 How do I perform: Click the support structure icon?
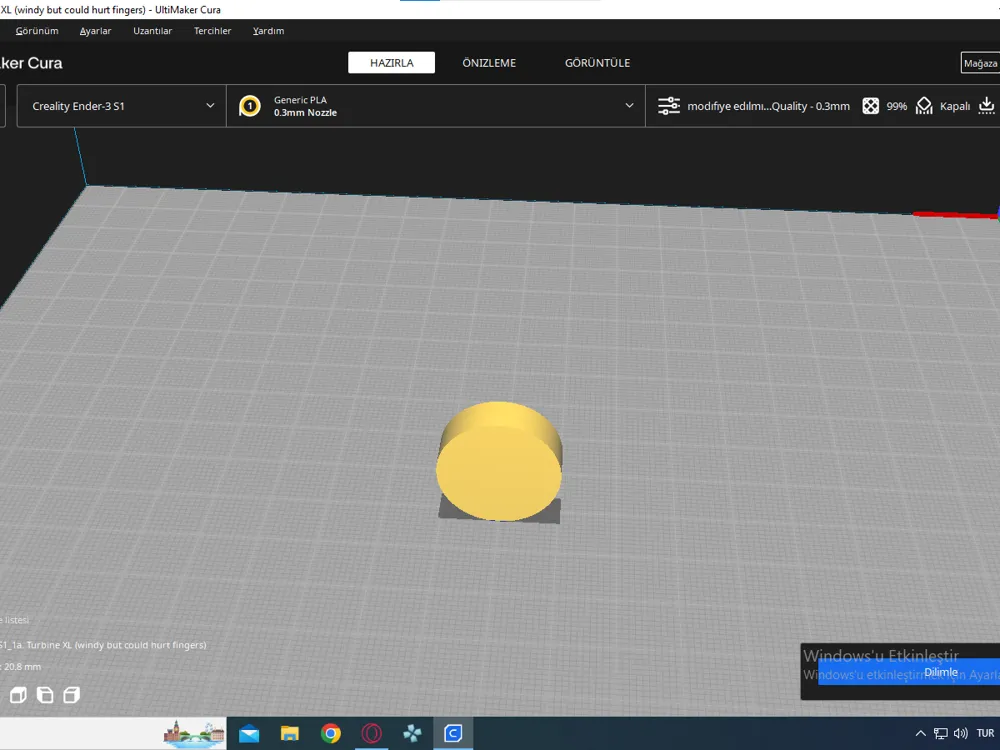pyautogui.click(x=924, y=106)
